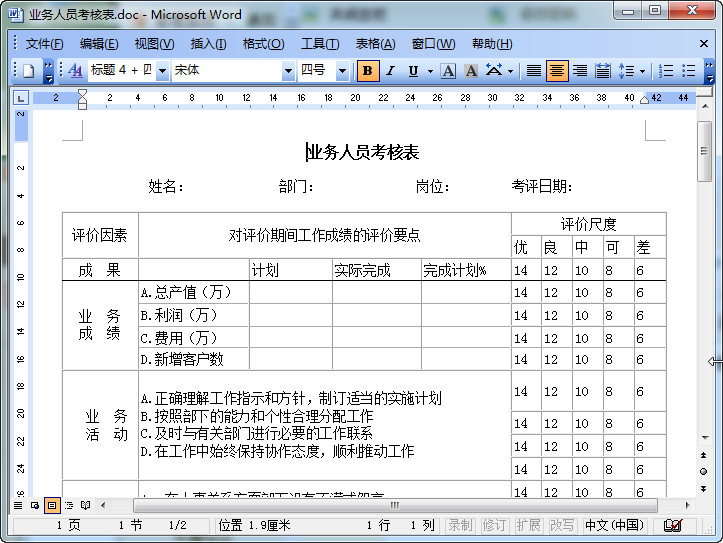Viewport: 723px width, 543px height.
Task: Open the 格式(O) menu
Action: pyautogui.click(x=263, y=44)
